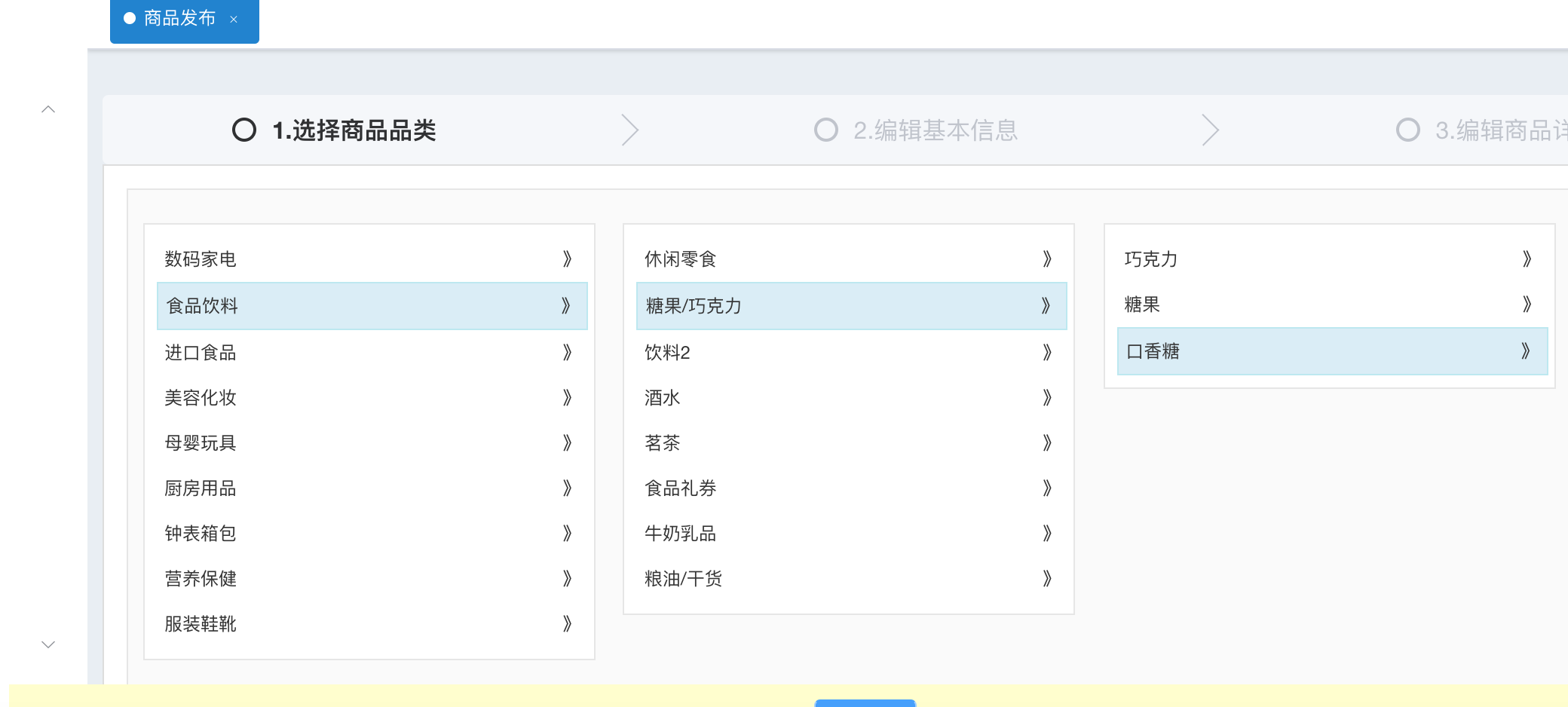Select the 茗茶 subcategory
1568x707 pixels.
click(851, 443)
